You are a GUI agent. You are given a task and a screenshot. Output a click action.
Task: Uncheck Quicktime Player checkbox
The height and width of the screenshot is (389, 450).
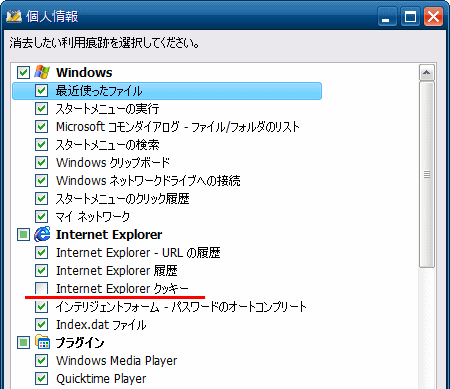(41, 378)
